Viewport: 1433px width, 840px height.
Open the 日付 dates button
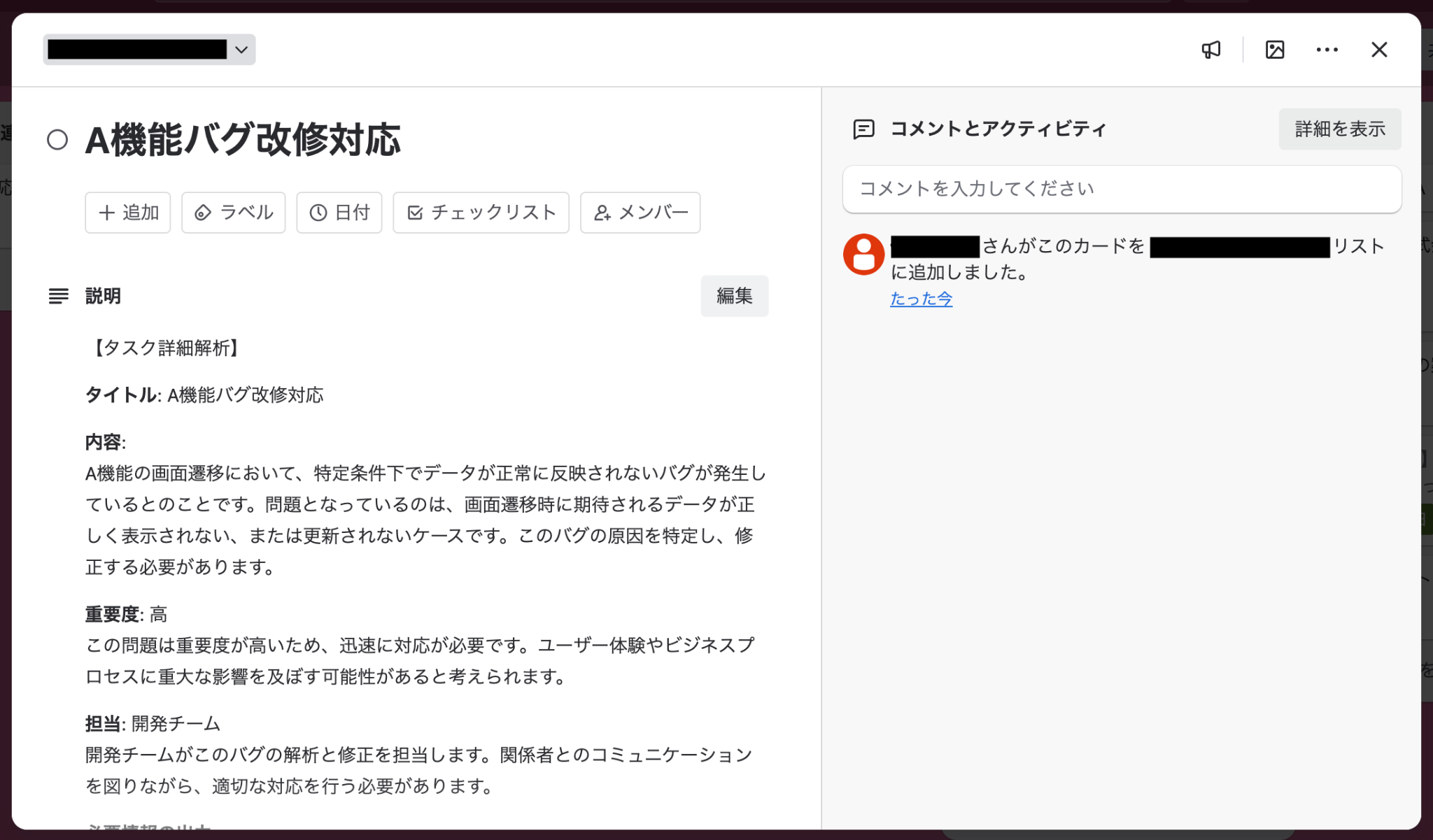pyautogui.click(x=339, y=213)
